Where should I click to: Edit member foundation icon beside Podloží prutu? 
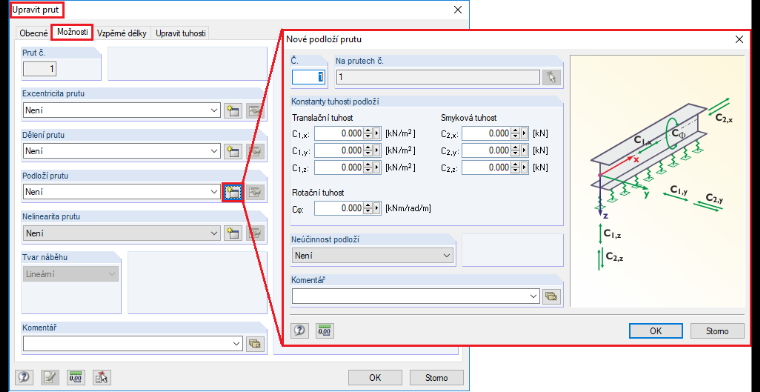point(255,192)
